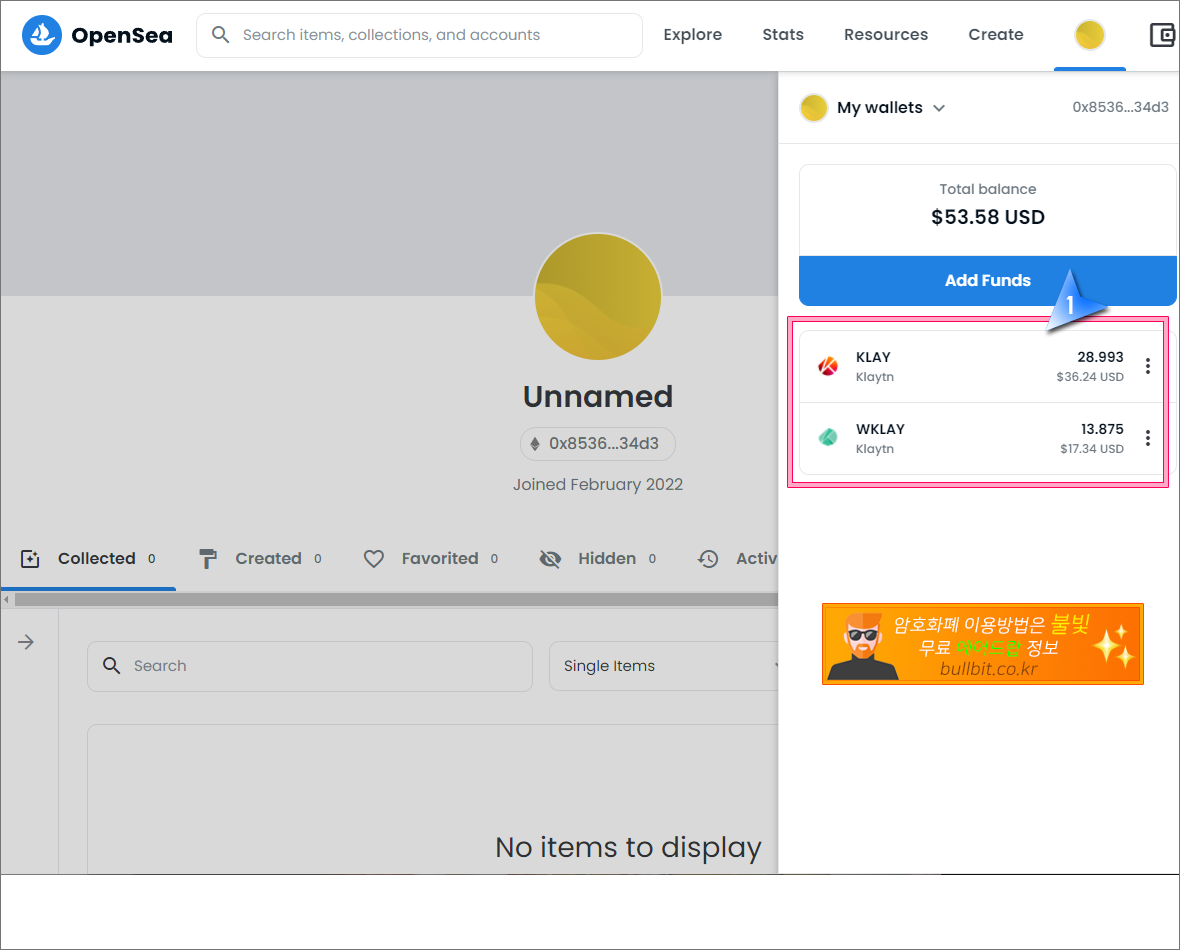Click the Unnamed profile name
The image size is (1180, 950).
point(598,397)
